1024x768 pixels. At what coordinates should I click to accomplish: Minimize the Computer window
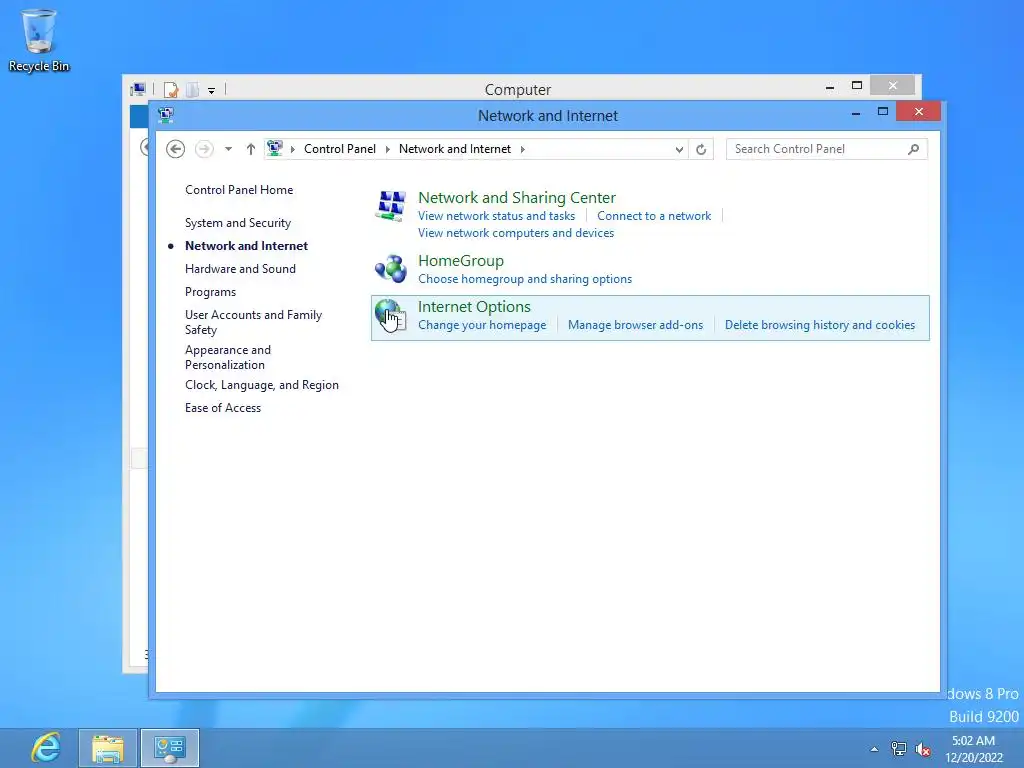point(829,87)
